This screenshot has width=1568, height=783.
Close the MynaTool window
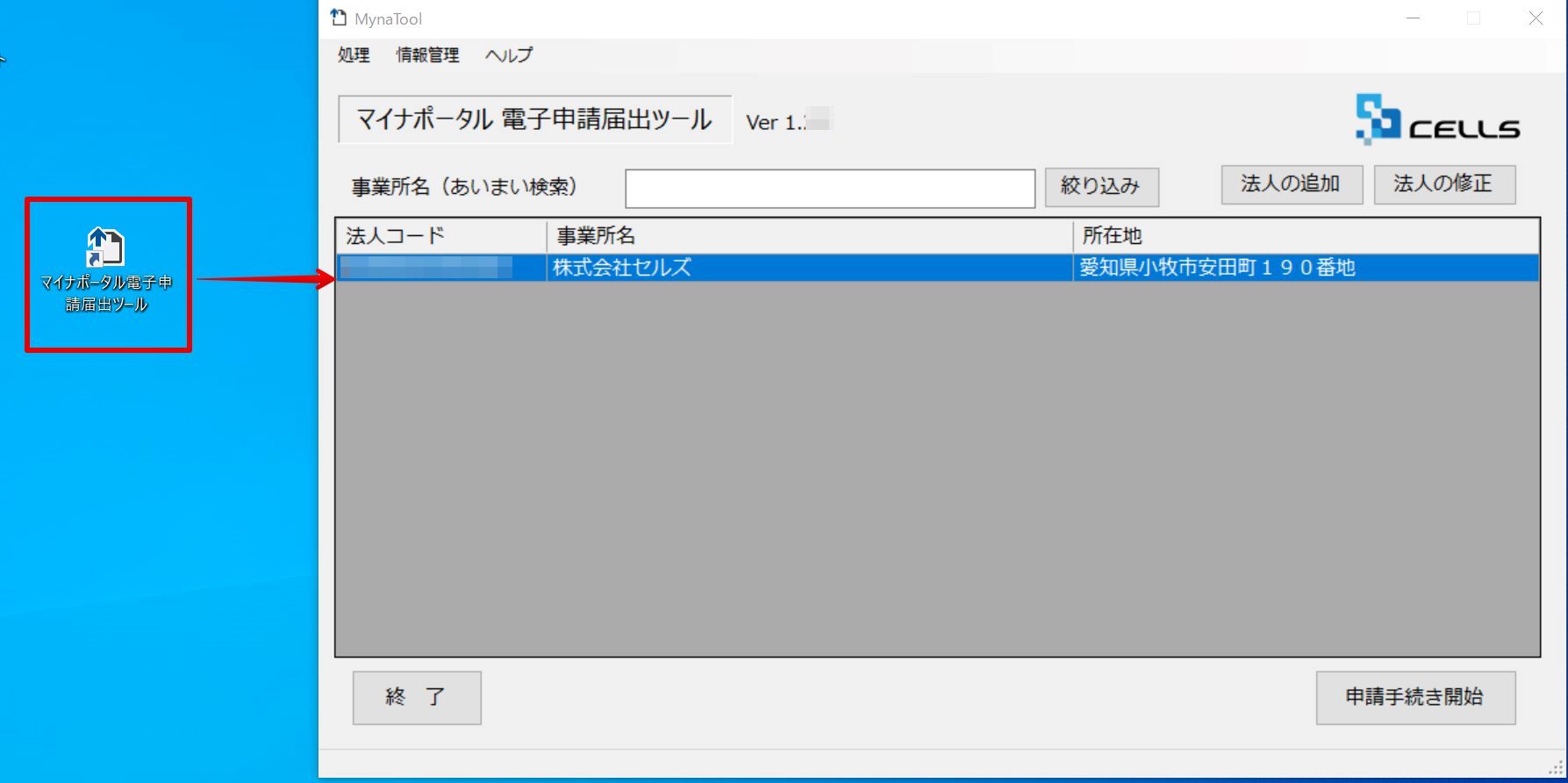pos(1536,18)
